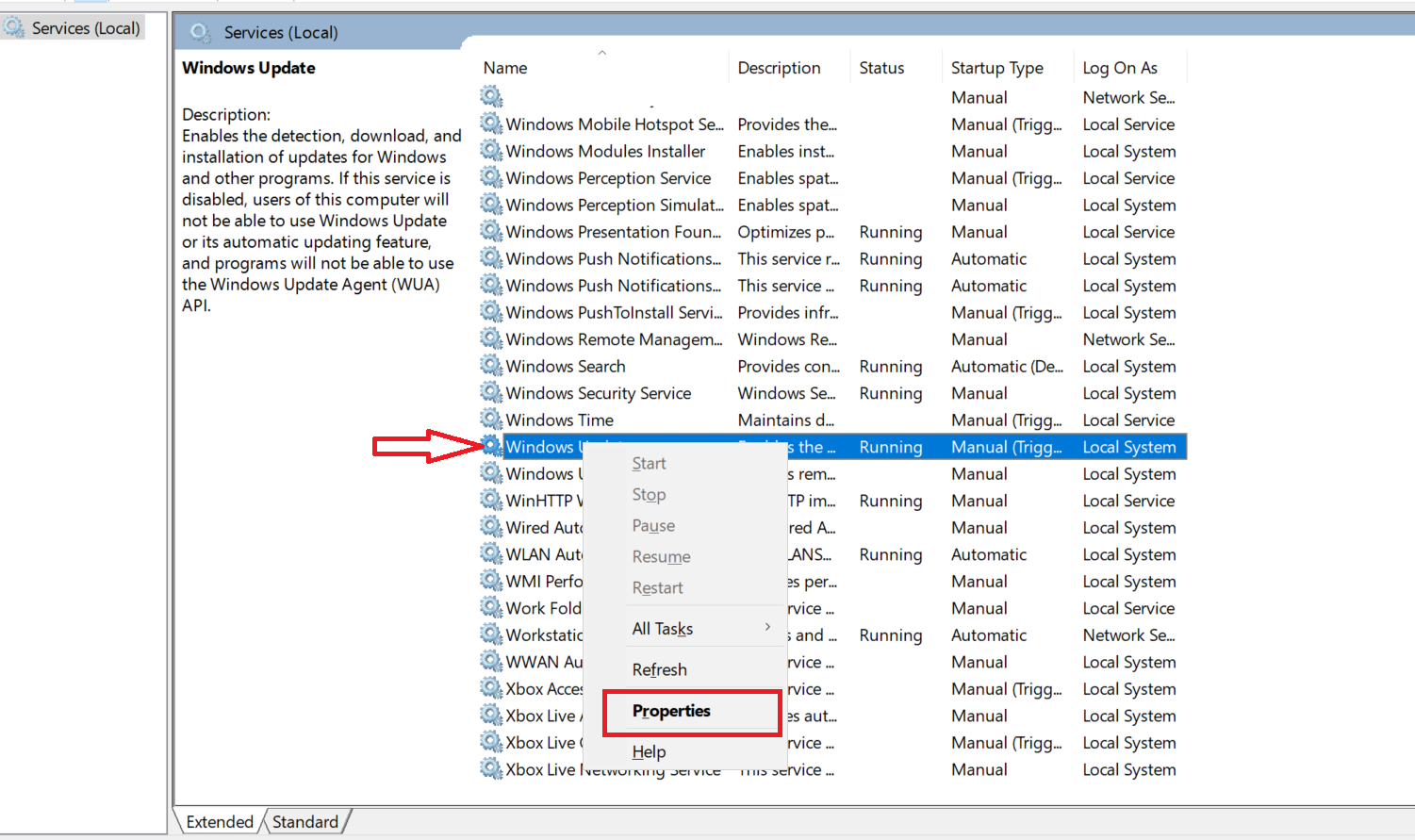Click the gear icon beside Windows Time

[x=491, y=419]
